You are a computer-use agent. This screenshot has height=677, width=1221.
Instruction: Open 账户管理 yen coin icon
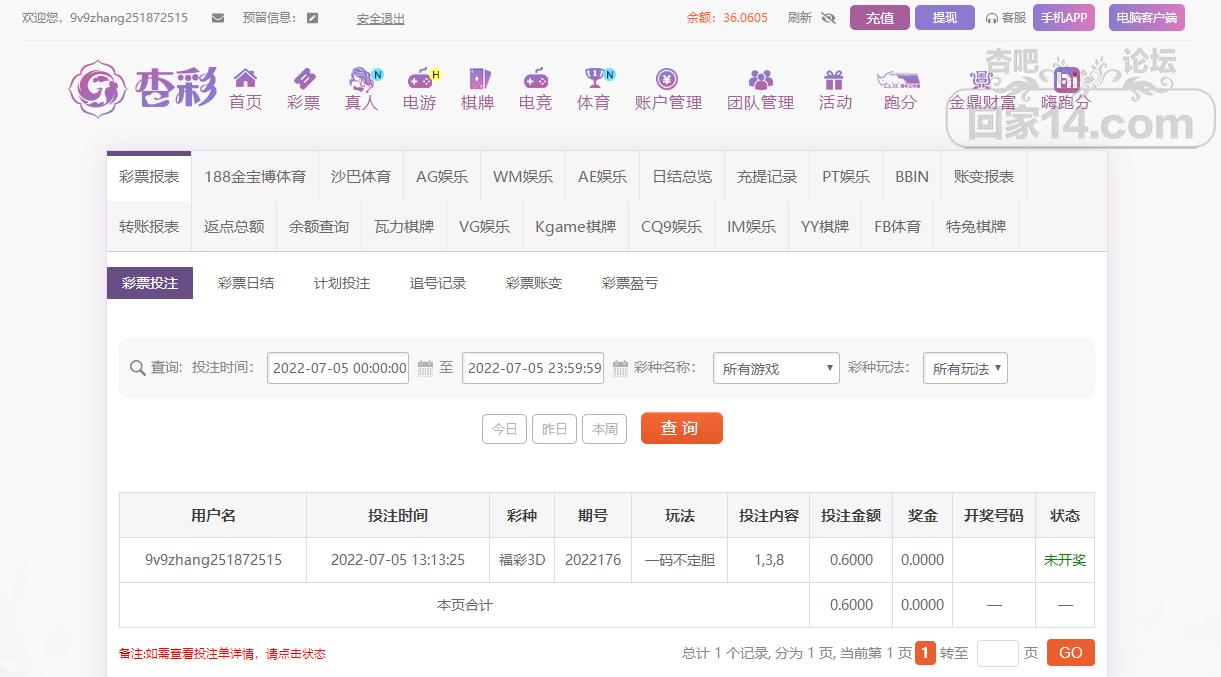coord(667,79)
